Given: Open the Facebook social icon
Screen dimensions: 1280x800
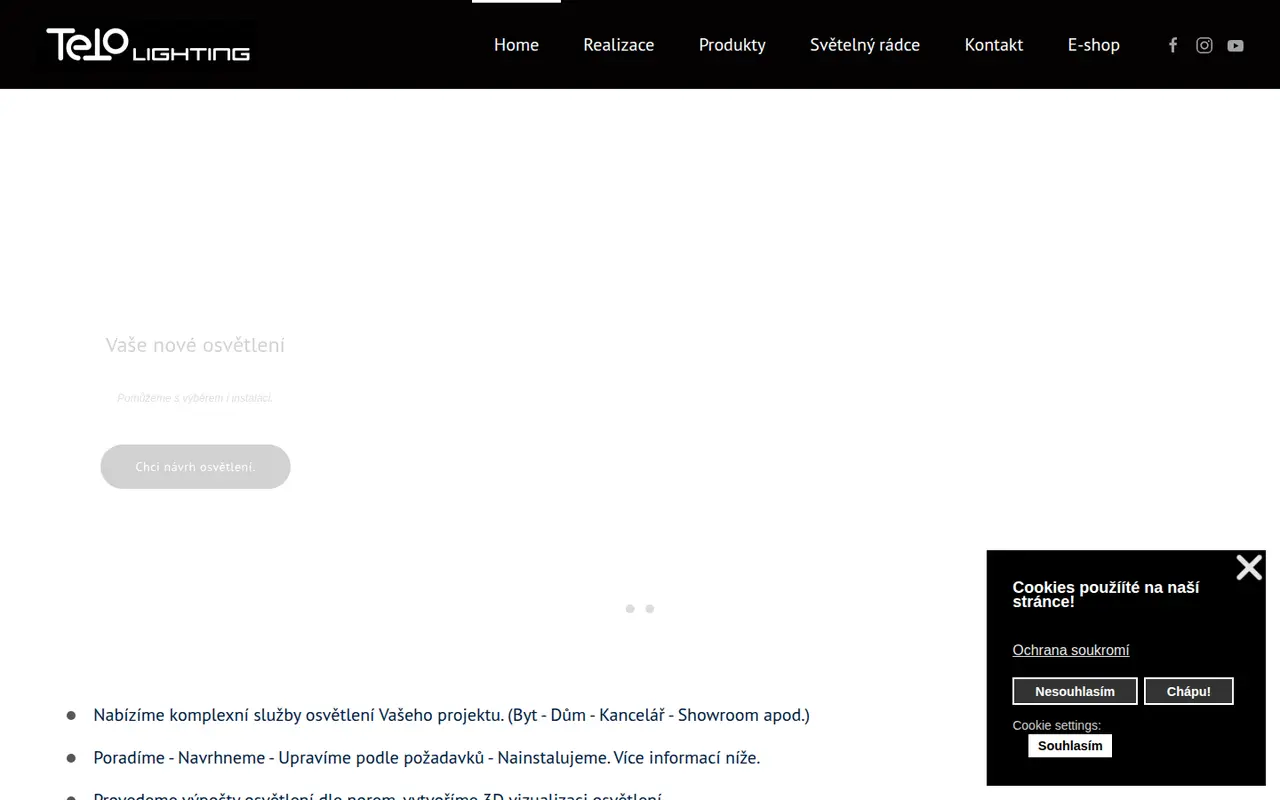Looking at the screenshot, I should coord(1173,45).
